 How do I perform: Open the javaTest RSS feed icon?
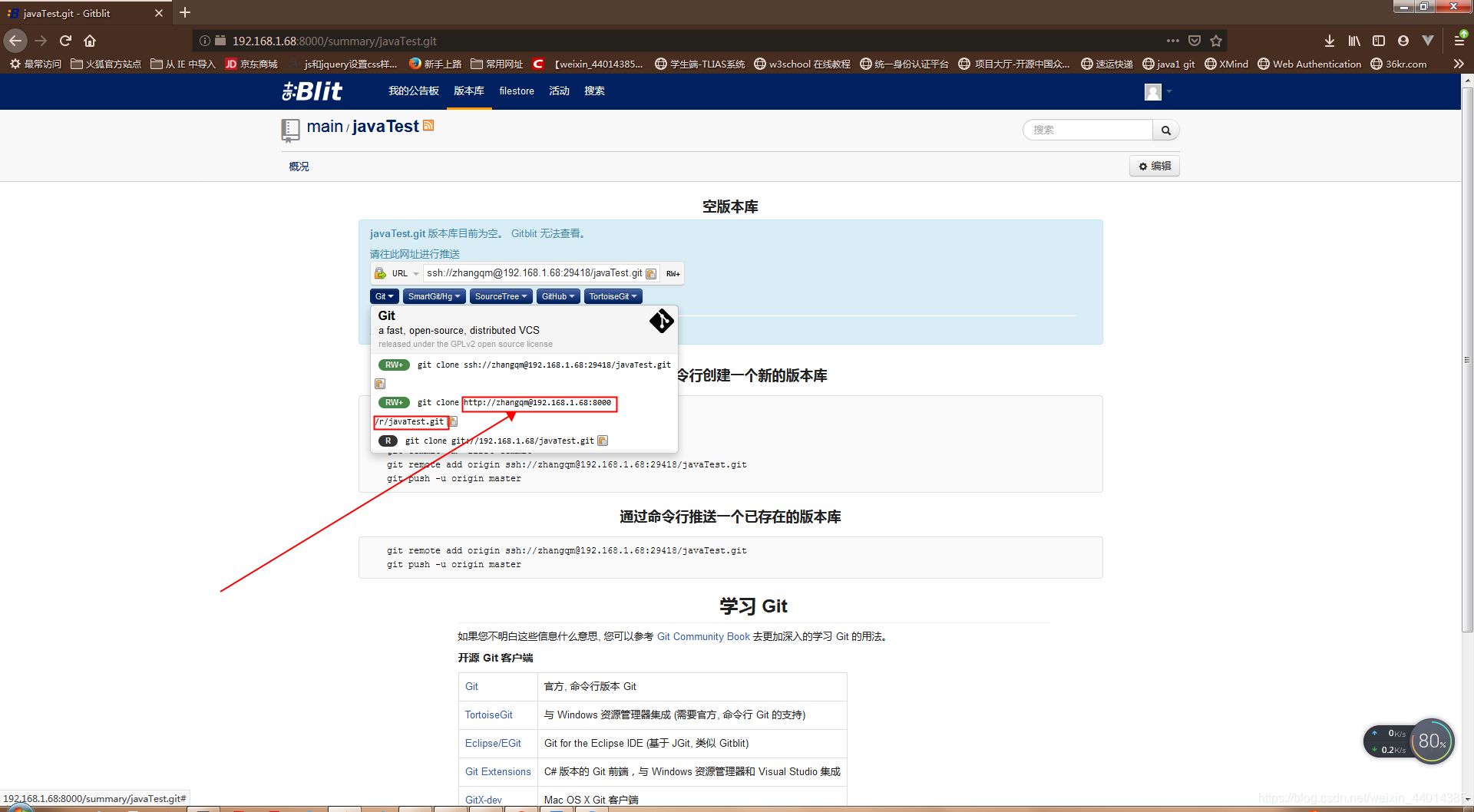tap(428, 125)
